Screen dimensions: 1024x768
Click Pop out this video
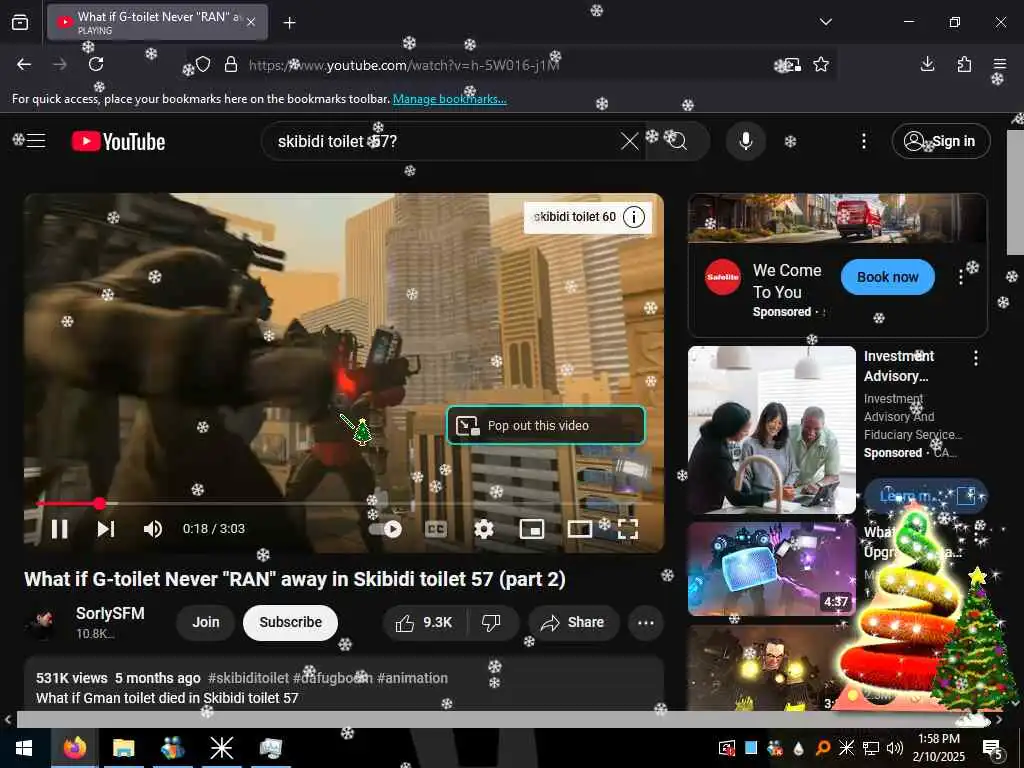pyautogui.click(x=546, y=426)
